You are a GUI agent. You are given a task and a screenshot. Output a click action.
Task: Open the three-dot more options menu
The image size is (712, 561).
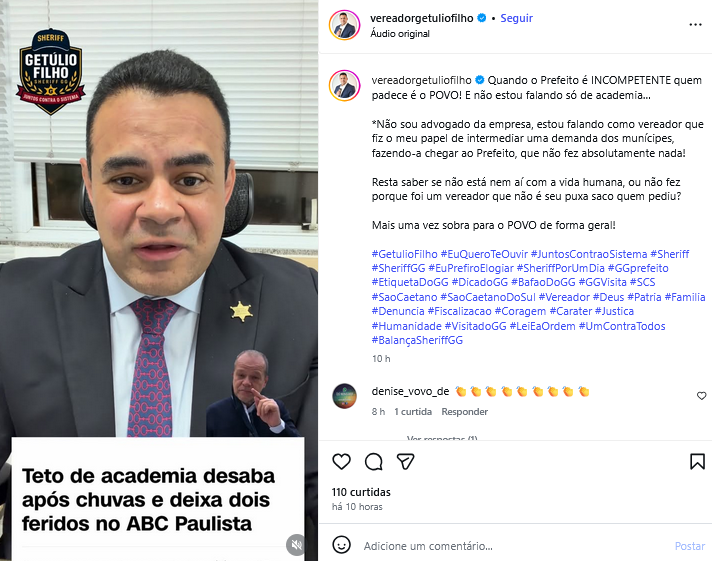click(695, 25)
